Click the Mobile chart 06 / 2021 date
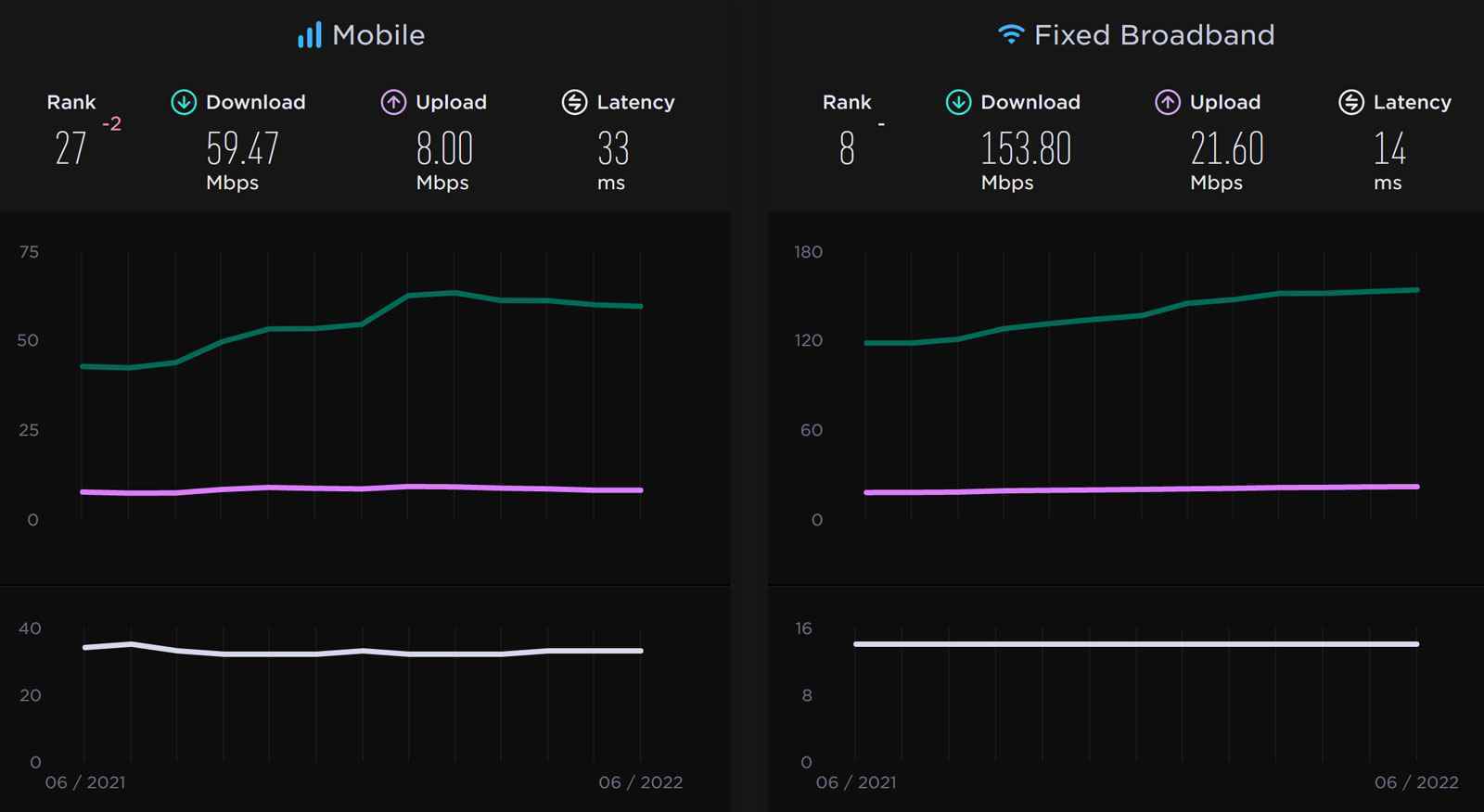 (x=85, y=782)
